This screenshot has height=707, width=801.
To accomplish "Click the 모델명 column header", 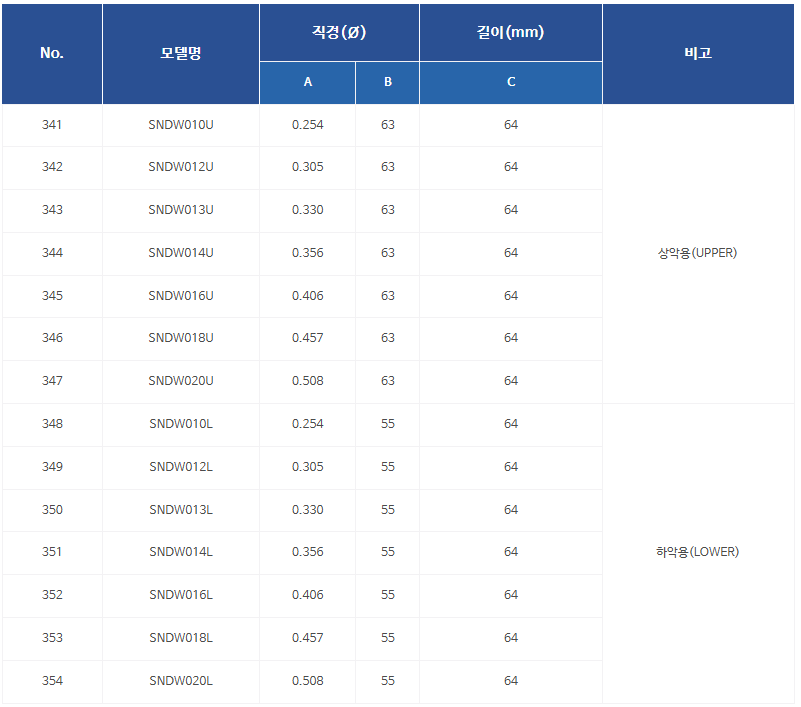I will click(181, 53).
